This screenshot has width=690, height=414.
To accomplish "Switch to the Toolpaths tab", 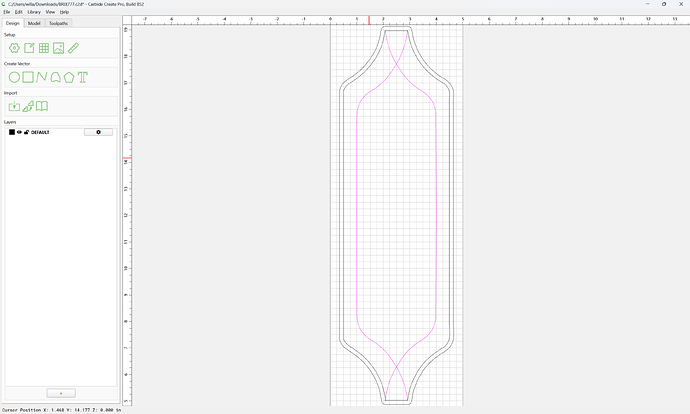I will tap(59, 23).
